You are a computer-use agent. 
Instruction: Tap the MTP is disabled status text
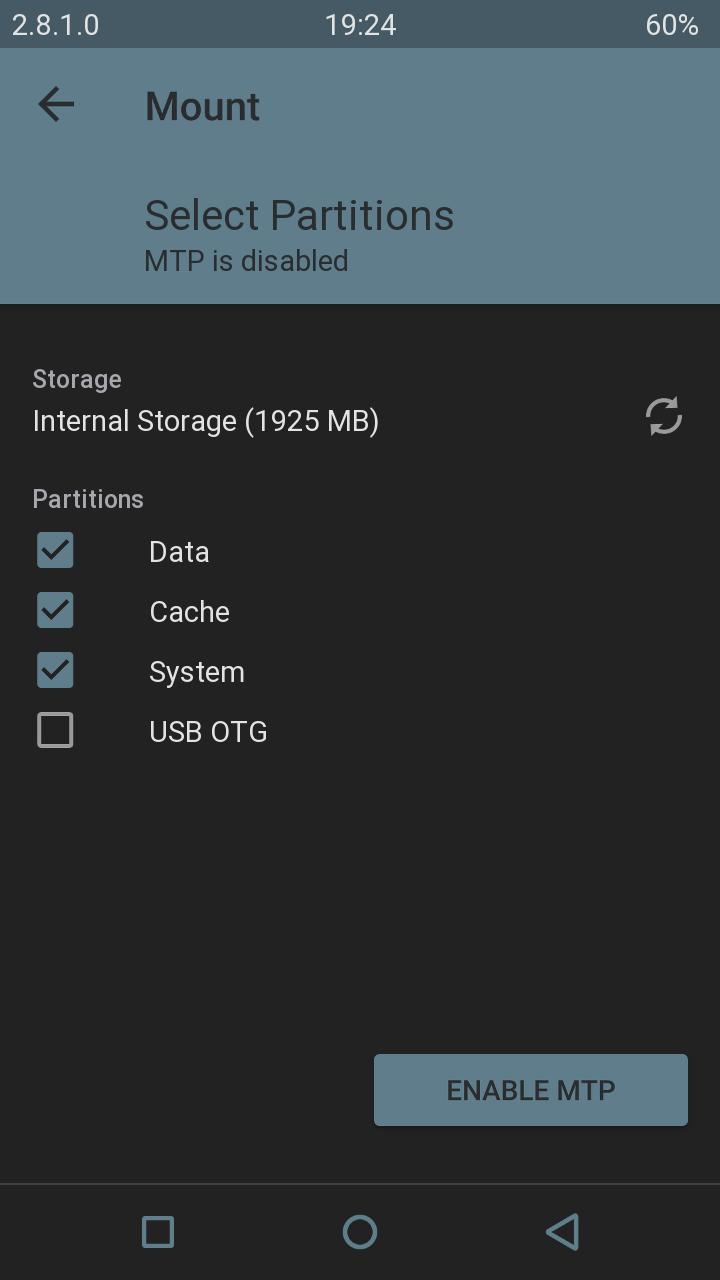tap(247, 261)
